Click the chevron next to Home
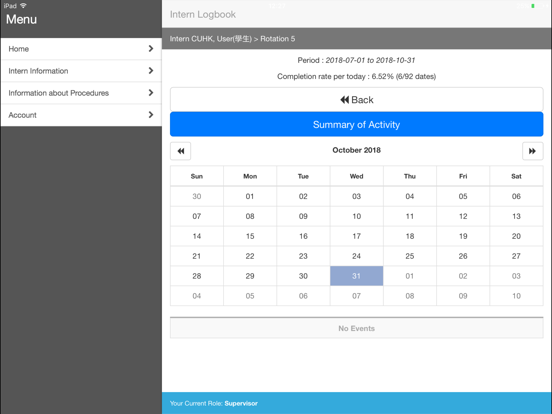This screenshot has height=414, width=552. tap(151, 49)
